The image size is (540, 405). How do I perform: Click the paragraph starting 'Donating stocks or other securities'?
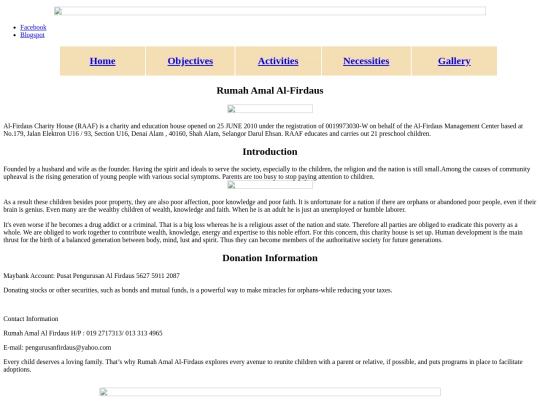click(198, 290)
